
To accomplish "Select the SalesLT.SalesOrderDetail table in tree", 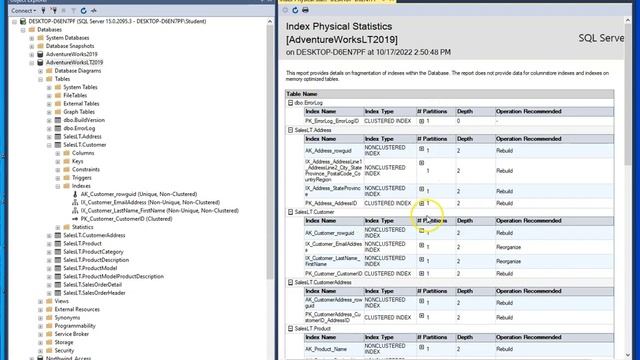I will click(93, 284).
